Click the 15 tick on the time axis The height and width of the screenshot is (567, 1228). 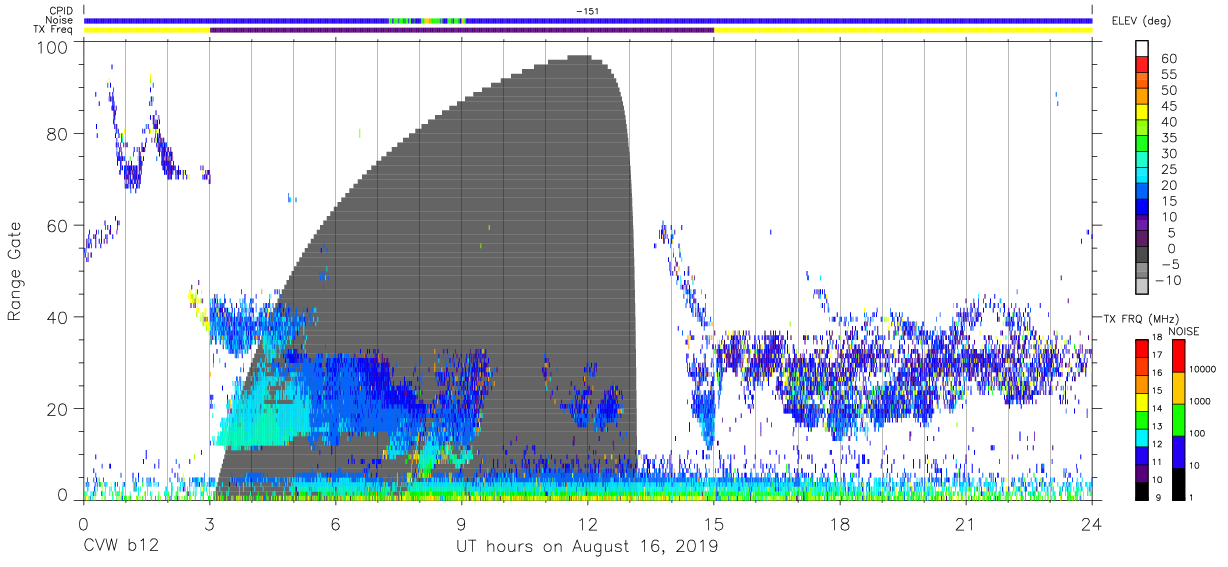coord(714,525)
